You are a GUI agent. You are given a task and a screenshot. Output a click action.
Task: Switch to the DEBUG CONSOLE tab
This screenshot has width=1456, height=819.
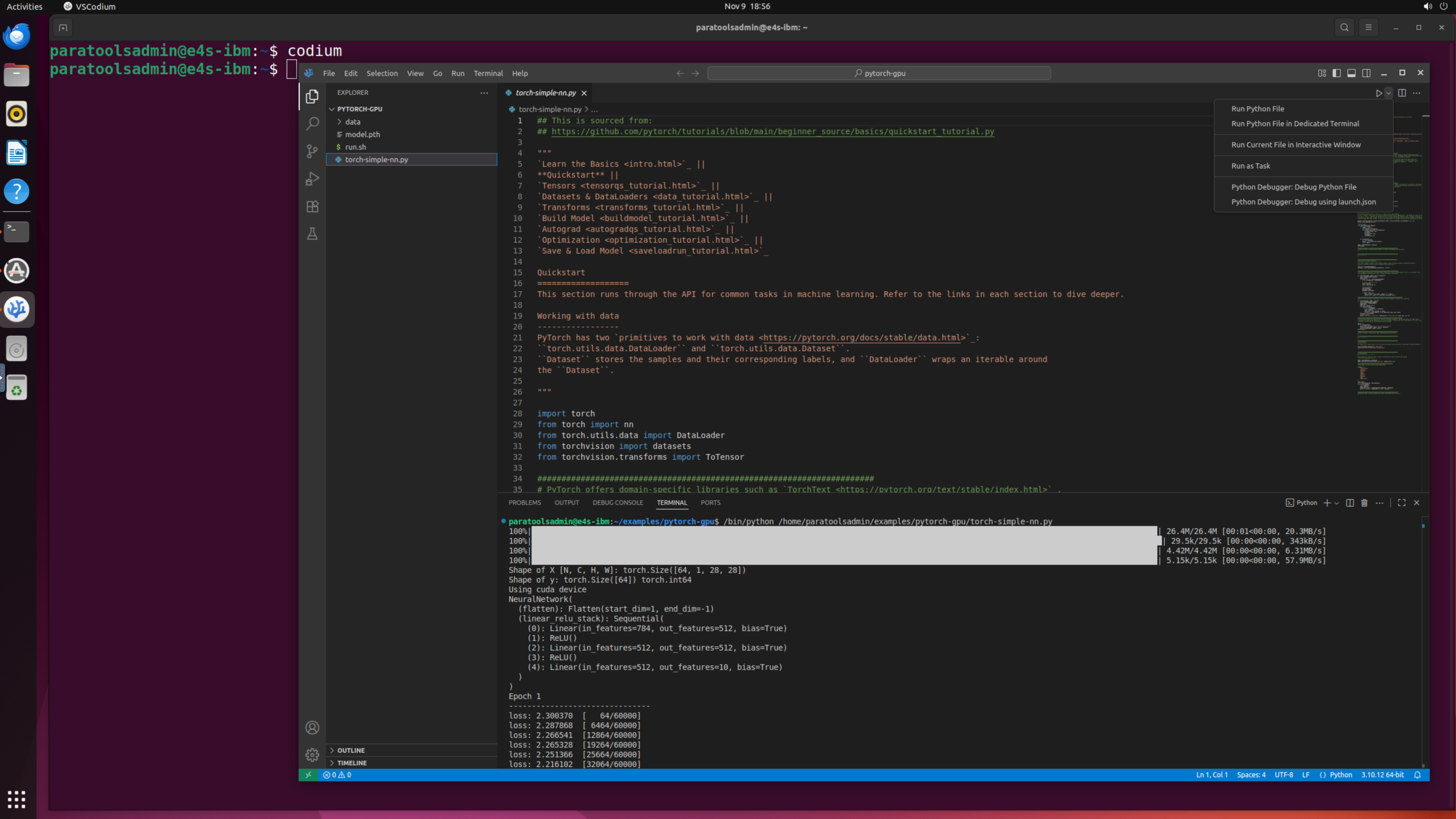[x=617, y=503]
